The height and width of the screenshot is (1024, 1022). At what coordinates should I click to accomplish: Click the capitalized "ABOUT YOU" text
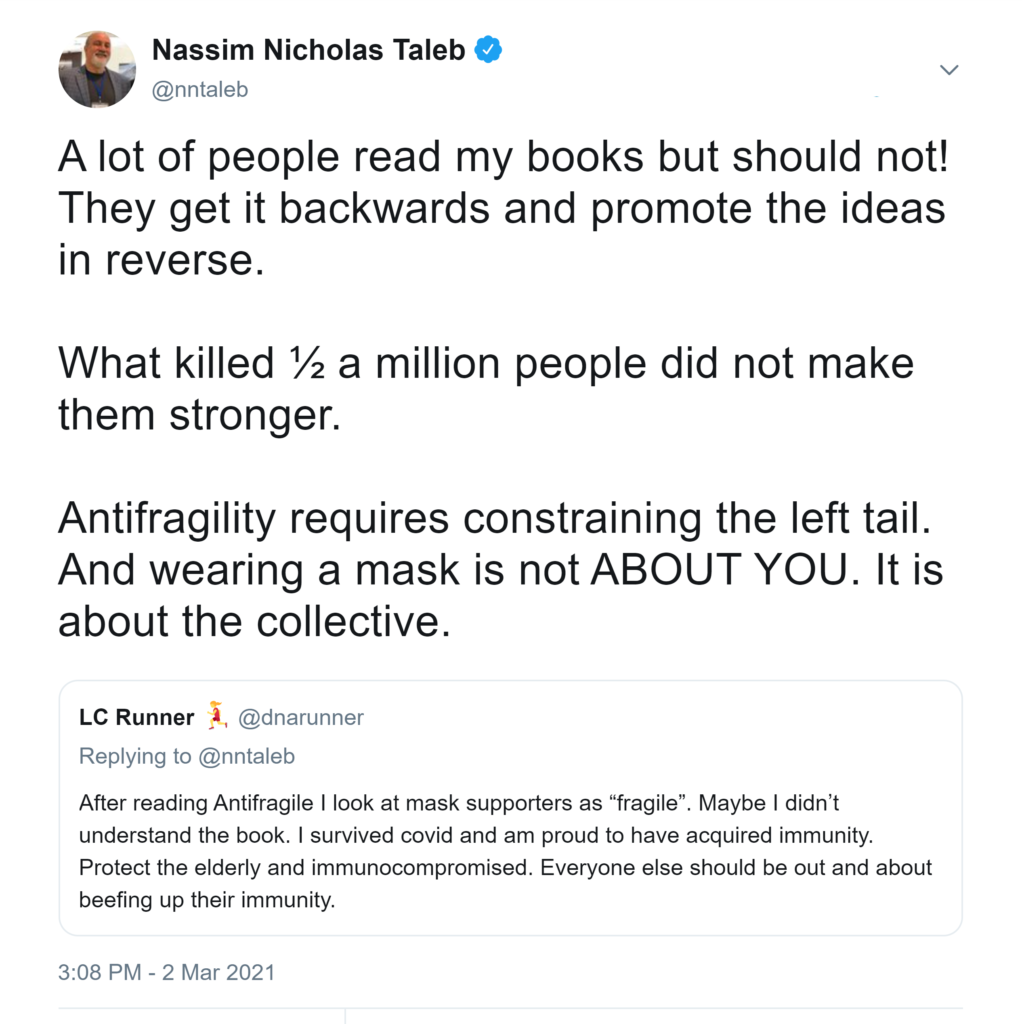pyautogui.click(x=717, y=570)
